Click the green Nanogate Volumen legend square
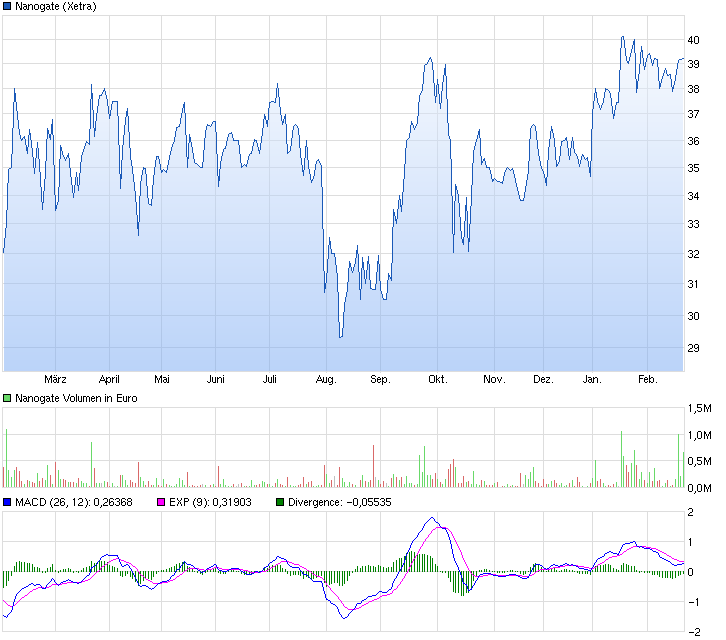The width and height of the screenshot is (726, 640). click(7, 398)
